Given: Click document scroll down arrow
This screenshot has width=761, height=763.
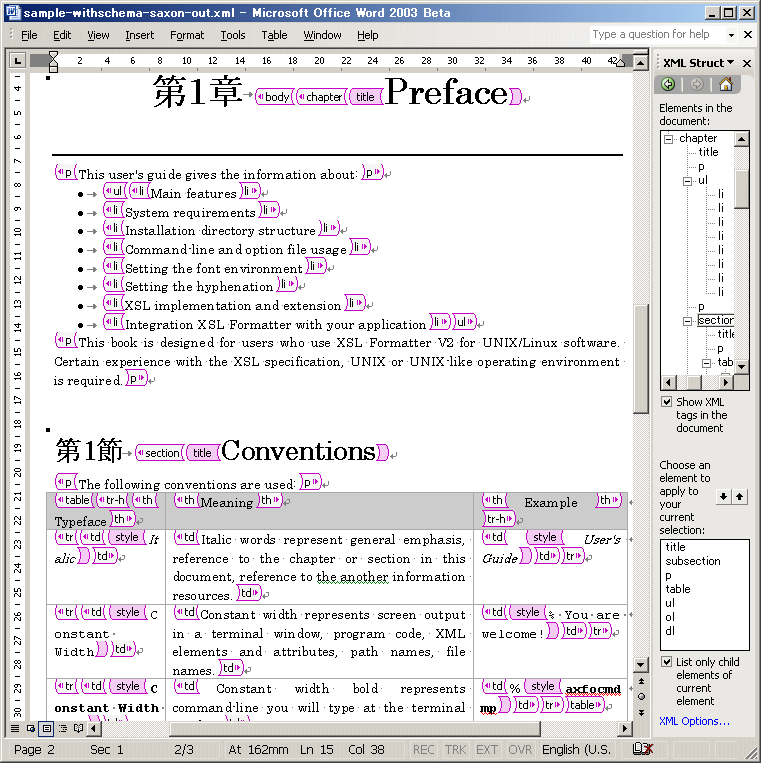Looking at the screenshot, I should pos(641,665).
